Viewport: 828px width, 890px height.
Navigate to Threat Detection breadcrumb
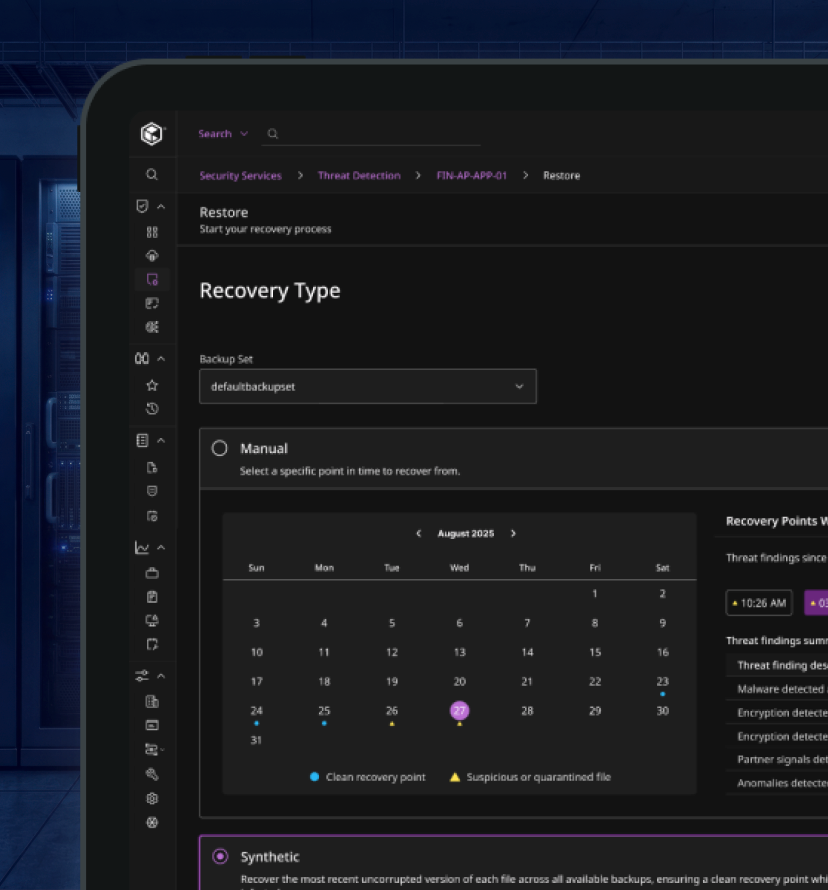coord(359,176)
